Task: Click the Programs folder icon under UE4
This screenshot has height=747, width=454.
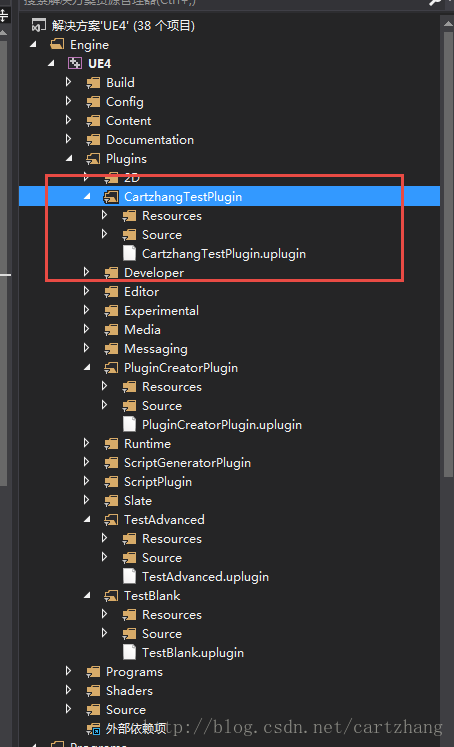Action: coord(93,672)
